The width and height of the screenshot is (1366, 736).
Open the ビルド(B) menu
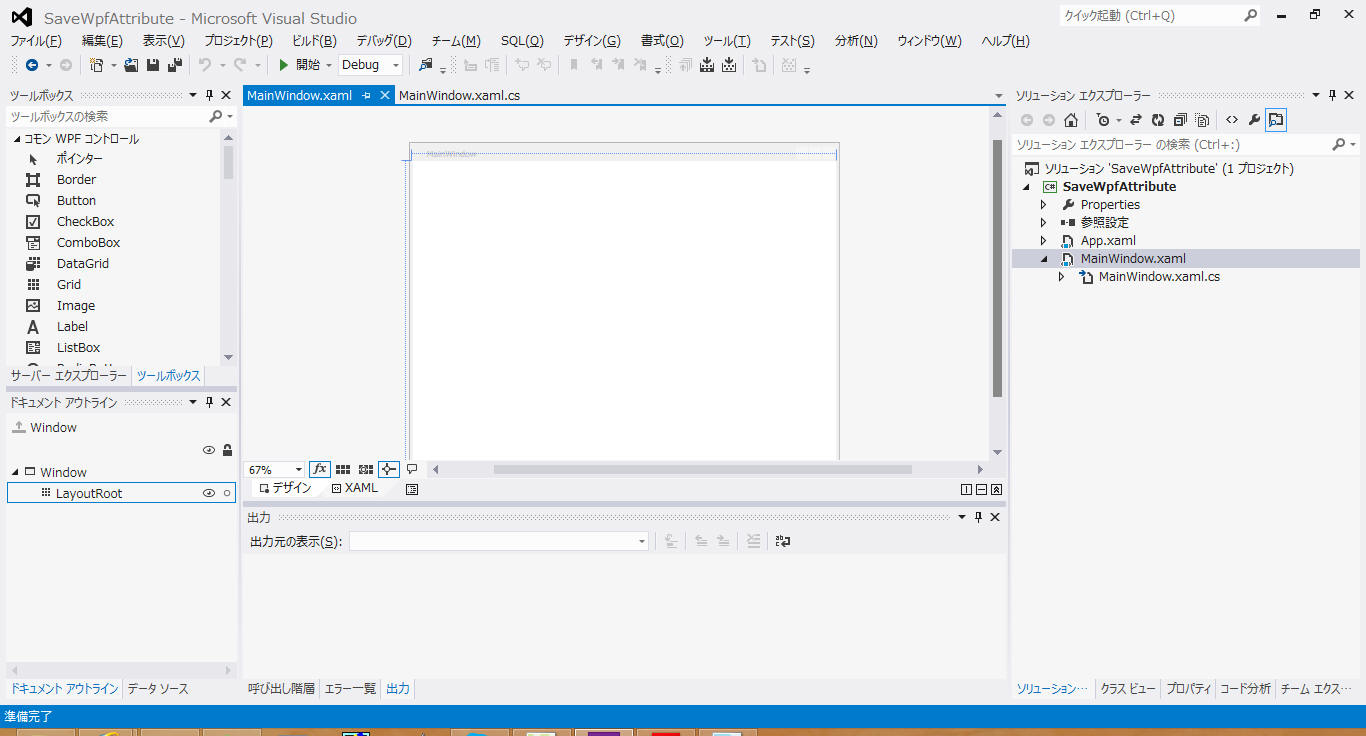[314, 41]
